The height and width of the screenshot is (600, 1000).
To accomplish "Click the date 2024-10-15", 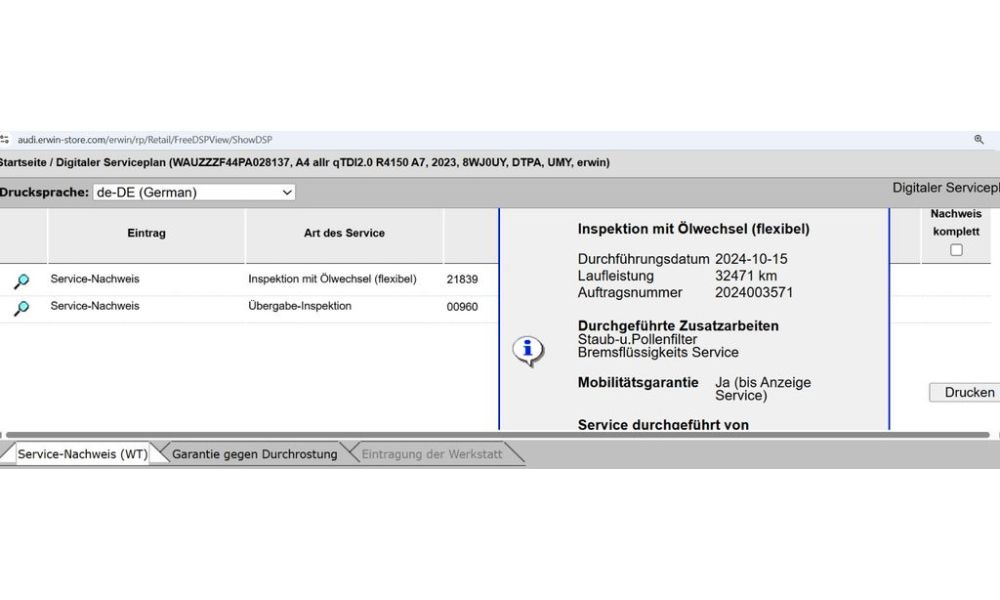I will pos(751,259).
